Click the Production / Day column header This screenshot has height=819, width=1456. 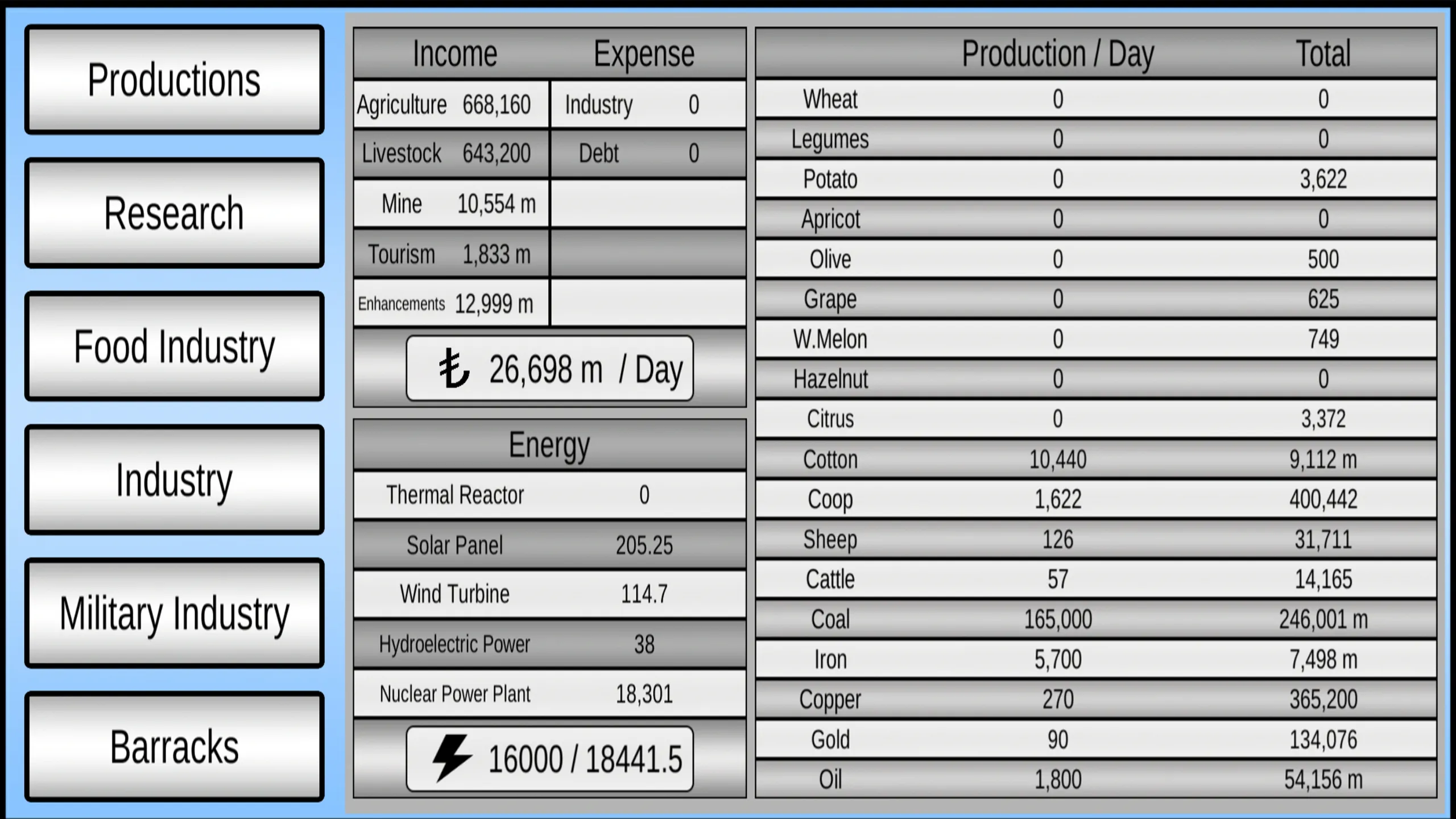coord(1058,54)
